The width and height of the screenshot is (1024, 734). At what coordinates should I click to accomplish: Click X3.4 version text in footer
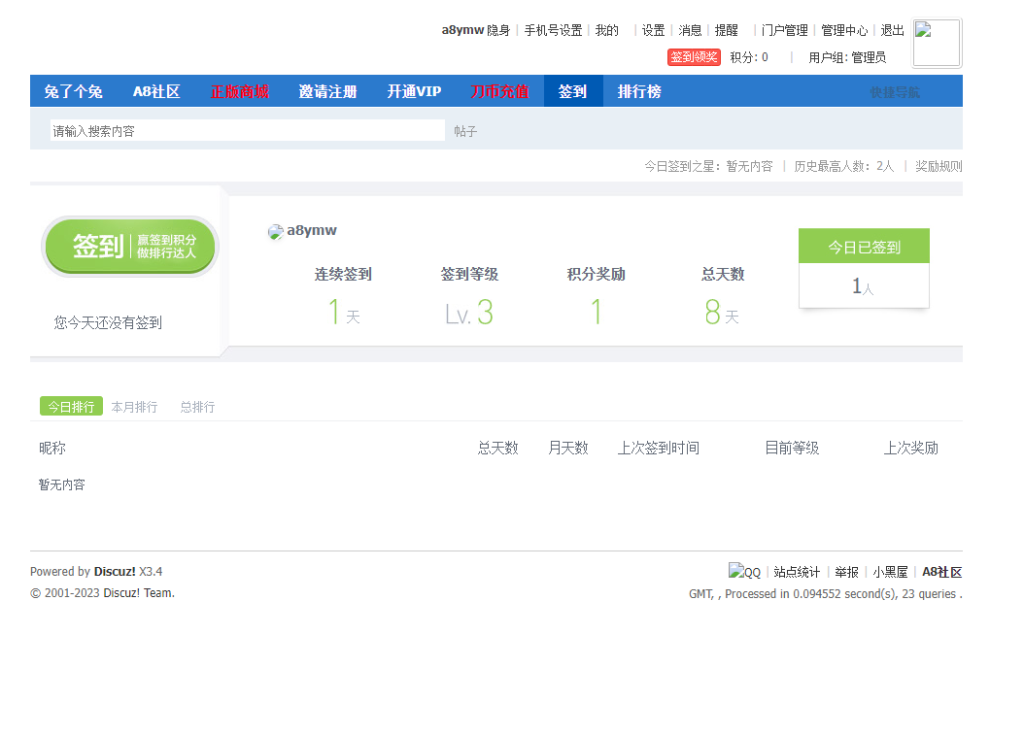[151, 571]
